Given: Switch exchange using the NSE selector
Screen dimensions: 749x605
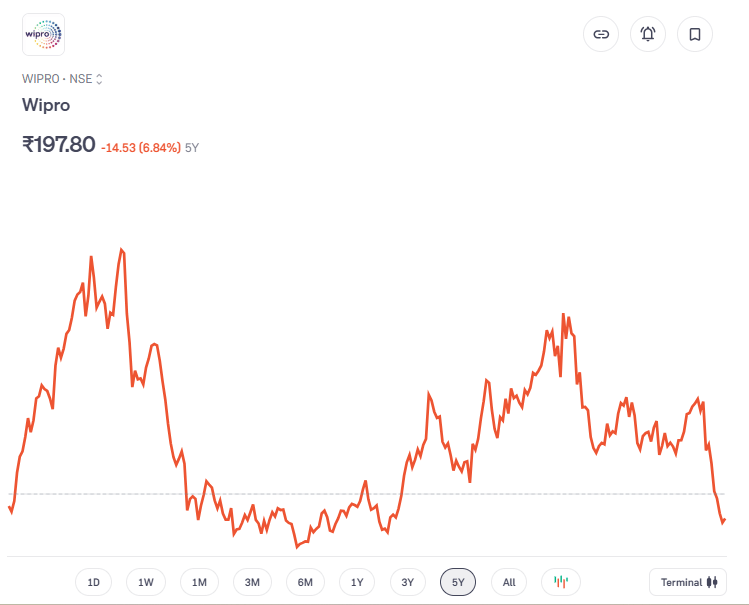Looking at the screenshot, I should (86, 79).
